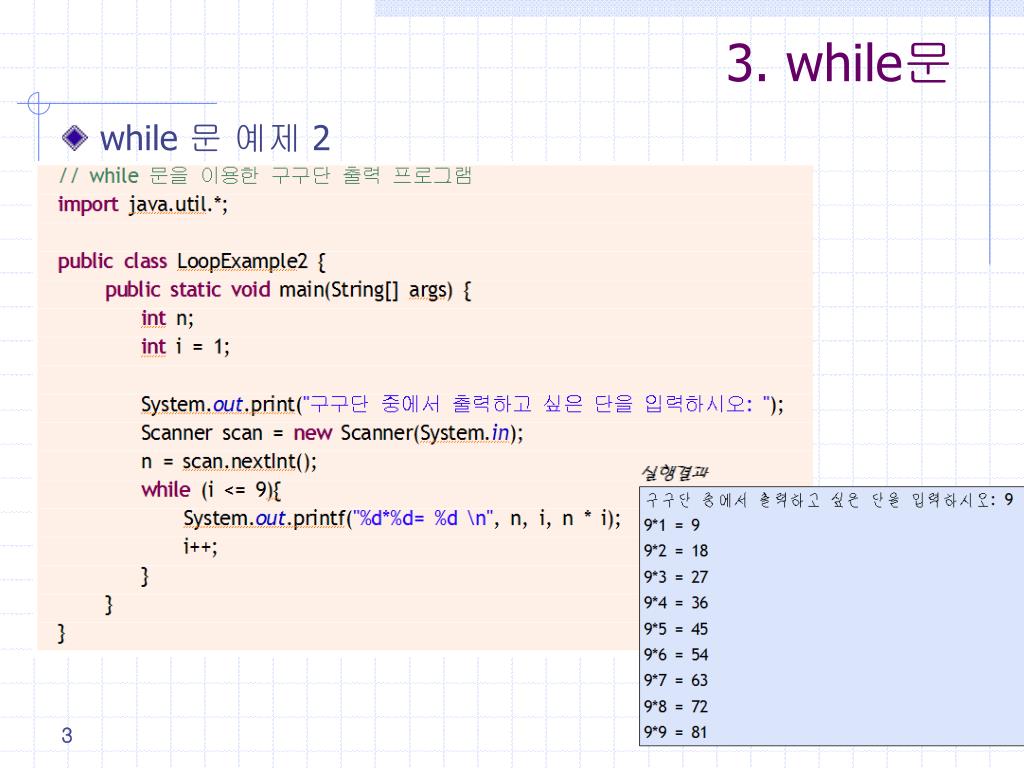Viewport: 1024px width, 768px height.
Task: Click the 'while (i <= 9){' line
Action: (x=211, y=490)
